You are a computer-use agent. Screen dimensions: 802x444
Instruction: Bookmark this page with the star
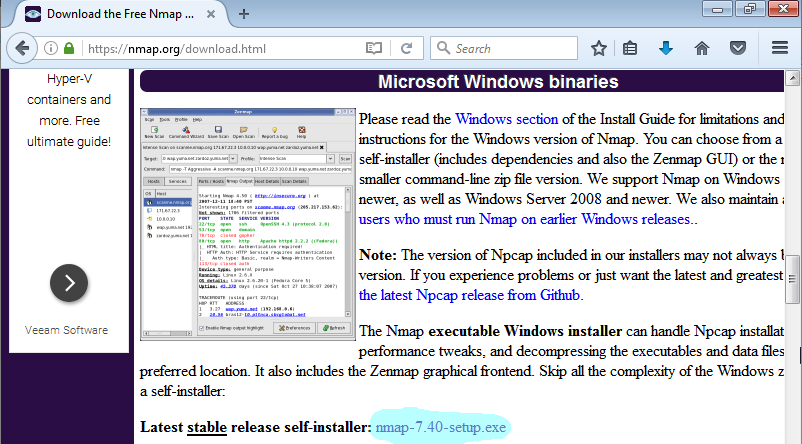tap(598, 49)
